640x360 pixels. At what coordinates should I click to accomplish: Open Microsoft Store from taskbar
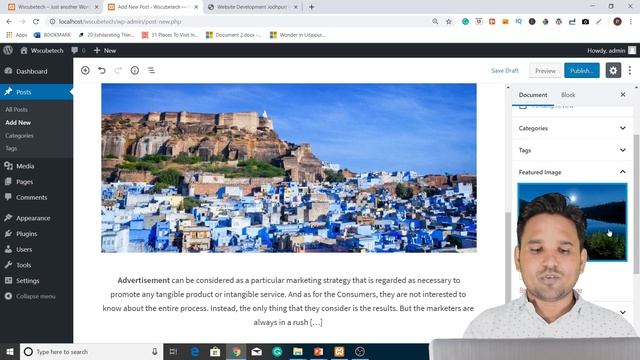point(215,351)
